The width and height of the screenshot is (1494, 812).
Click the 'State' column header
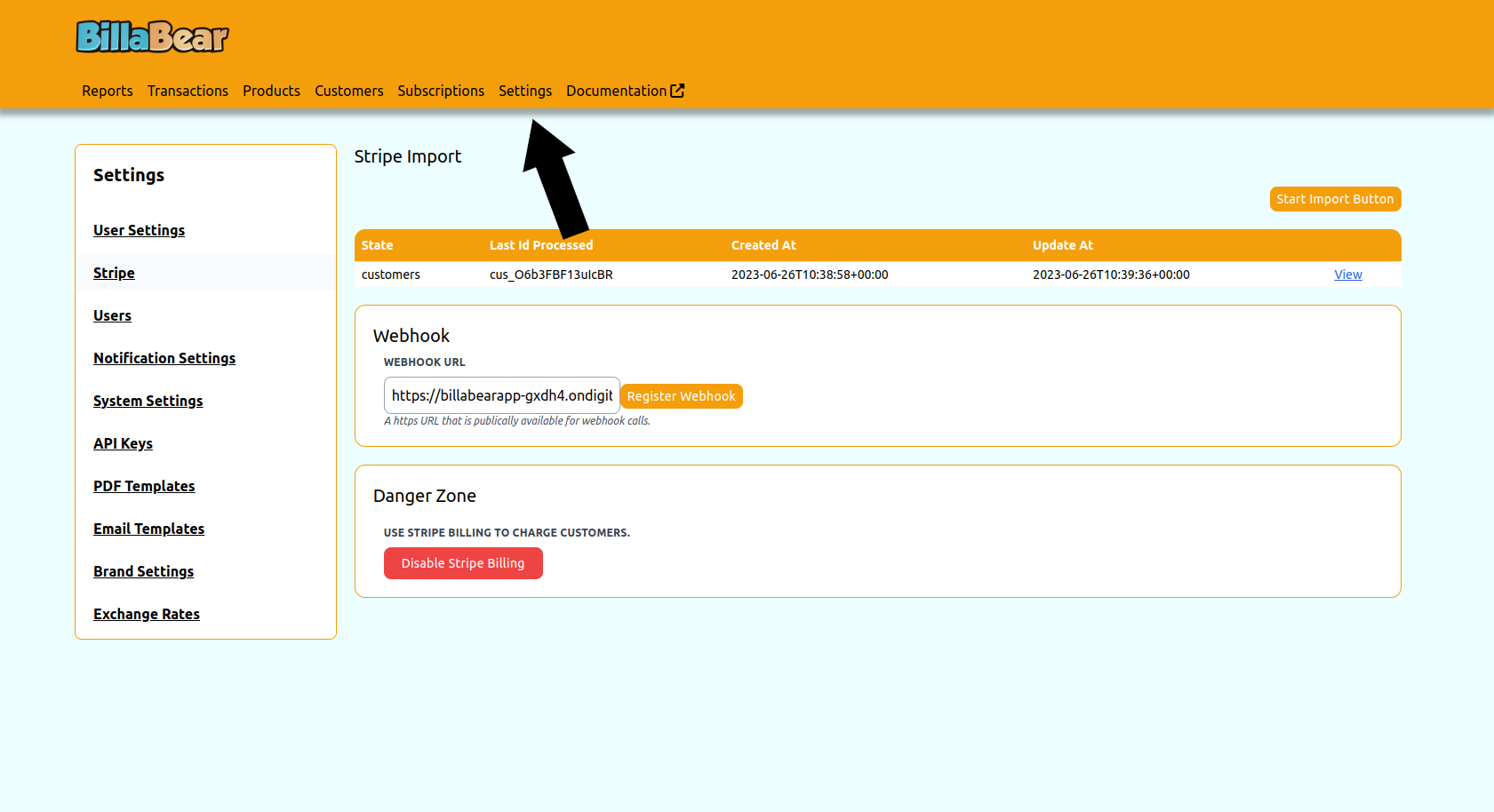(x=377, y=245)
